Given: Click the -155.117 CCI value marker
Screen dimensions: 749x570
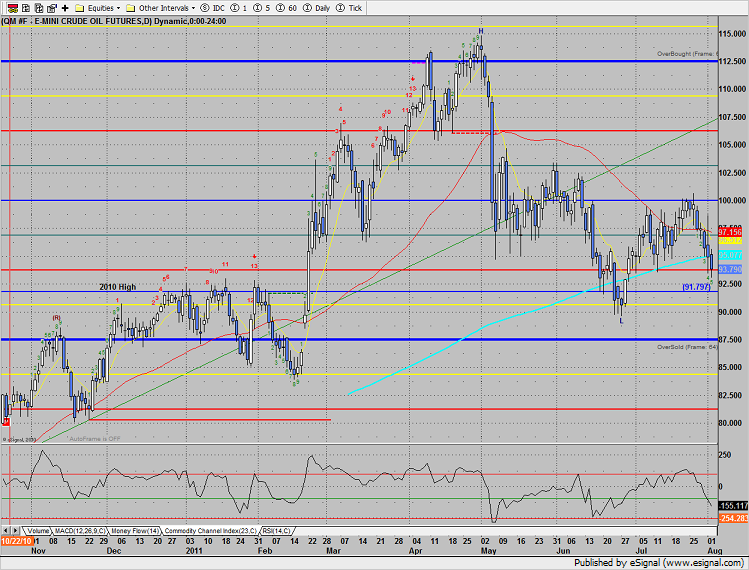Looking at the screenshot, I should click(733, 505).
